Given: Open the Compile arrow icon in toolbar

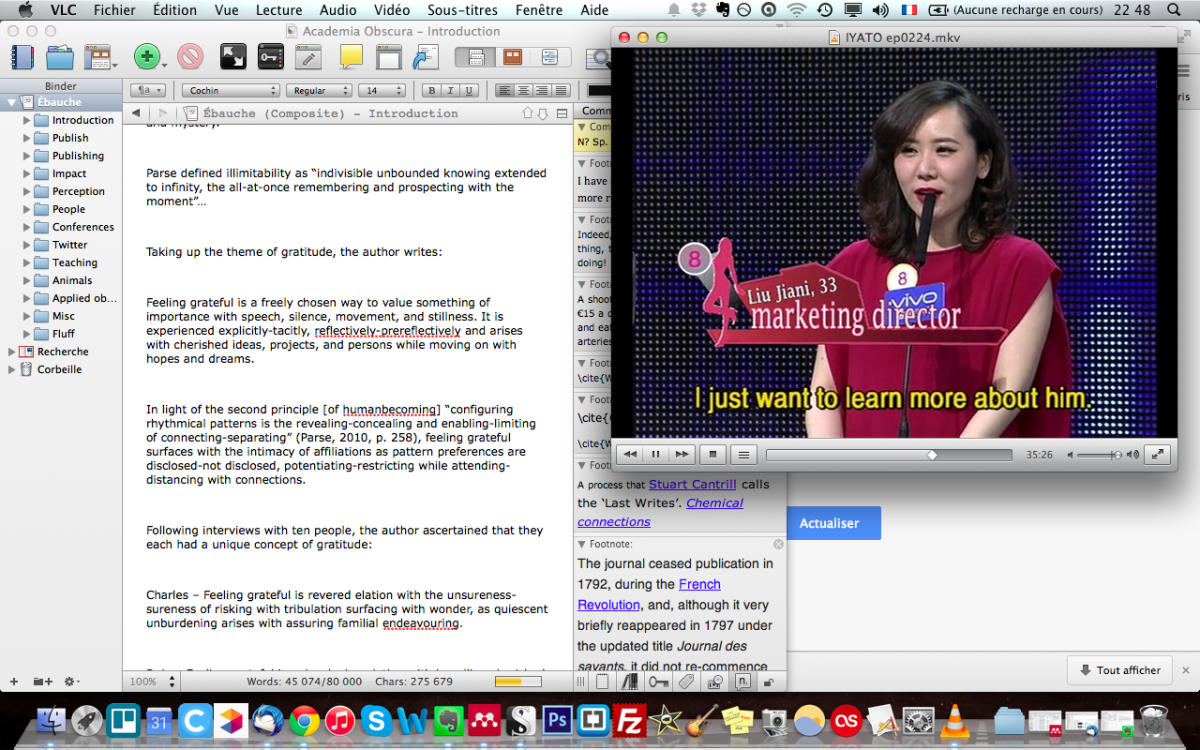Looking at the screenshot, I should (426, 57).
